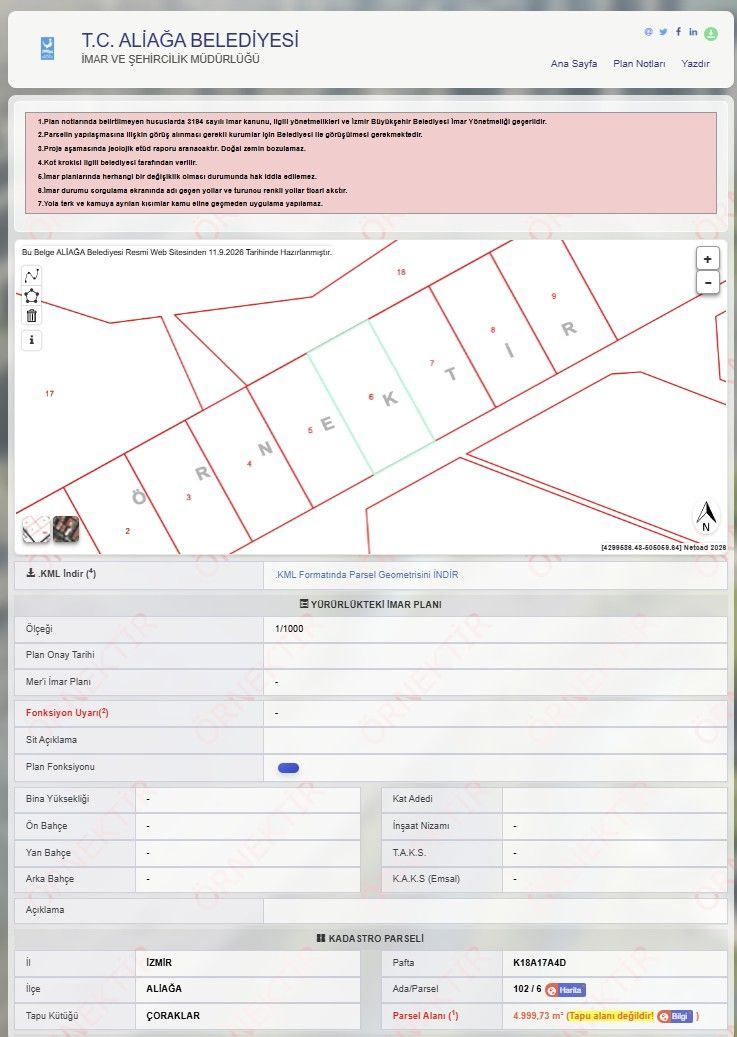This screenshot has width=737, height=1037.
Task: Zoom in on the parcel map
Action: (x=707, y=259)
